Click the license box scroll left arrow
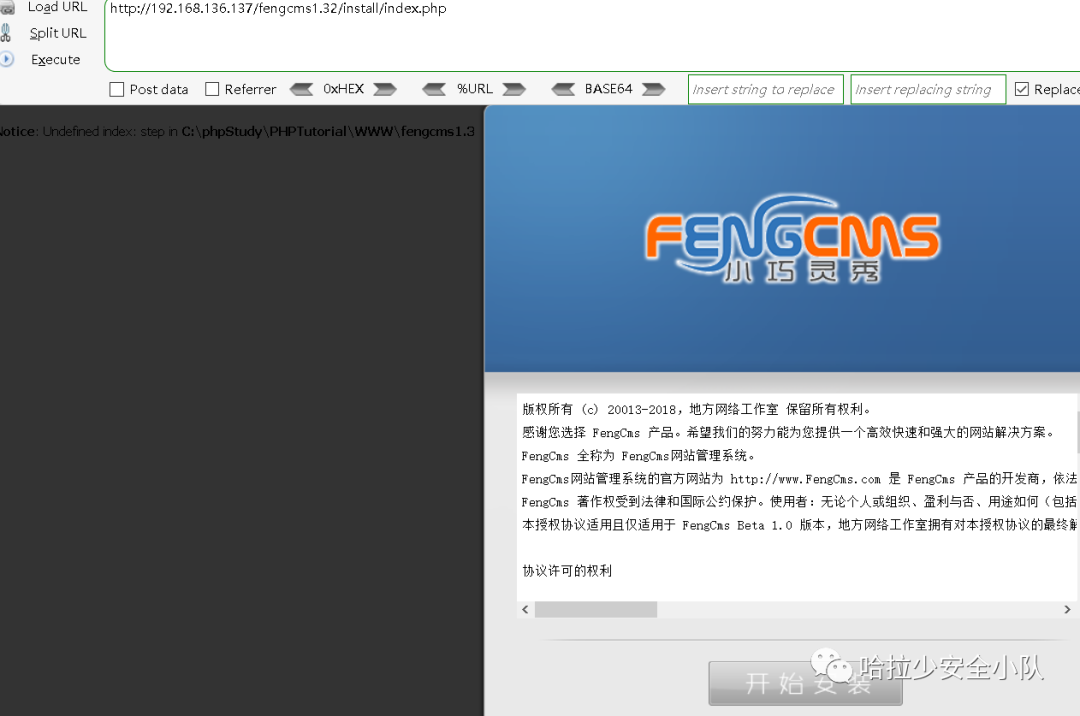The height and width of the screenshot is (716, 1080). [x=526, y=609]
